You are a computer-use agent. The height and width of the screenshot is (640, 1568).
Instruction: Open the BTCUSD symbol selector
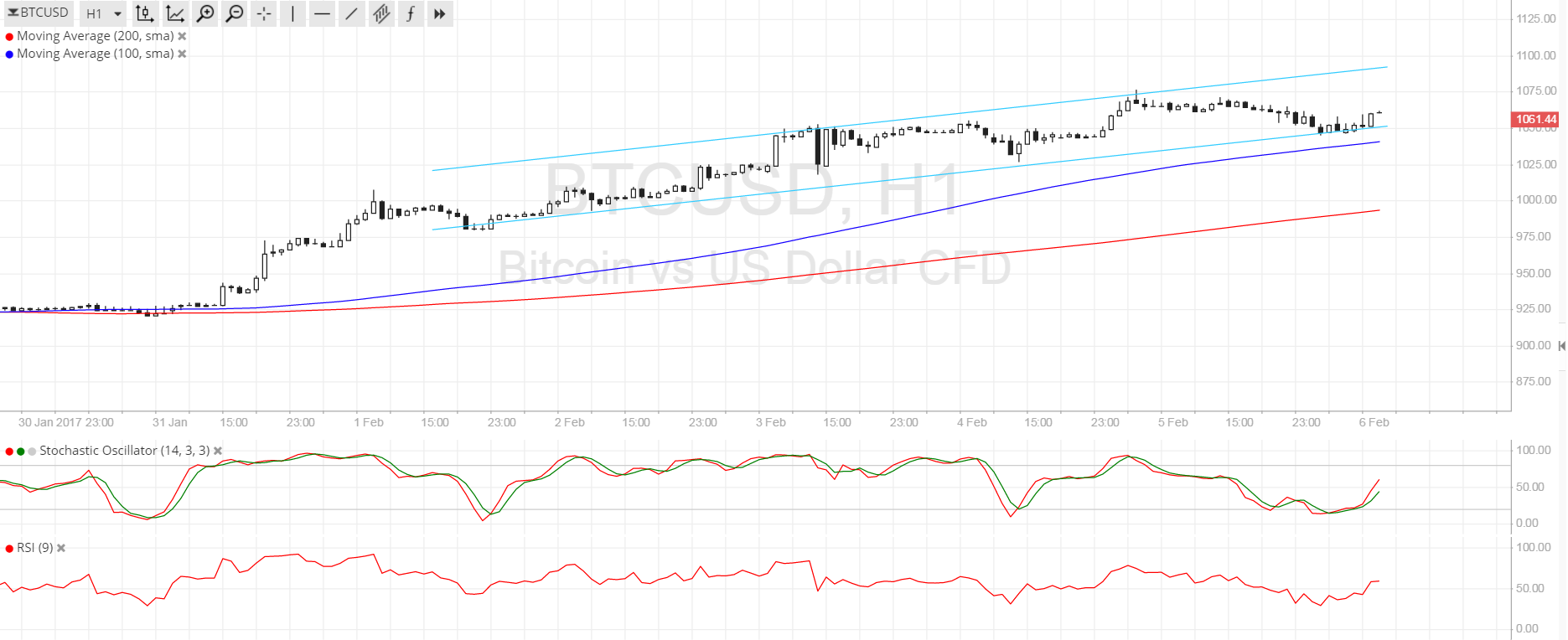pyautogui.click(x=39, y=13)
